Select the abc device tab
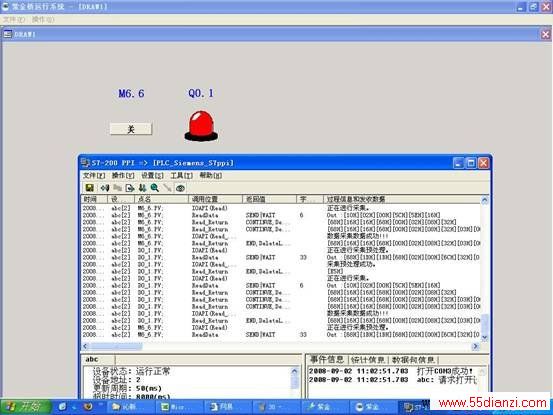 pyautogui.click(x=92, y=359)
